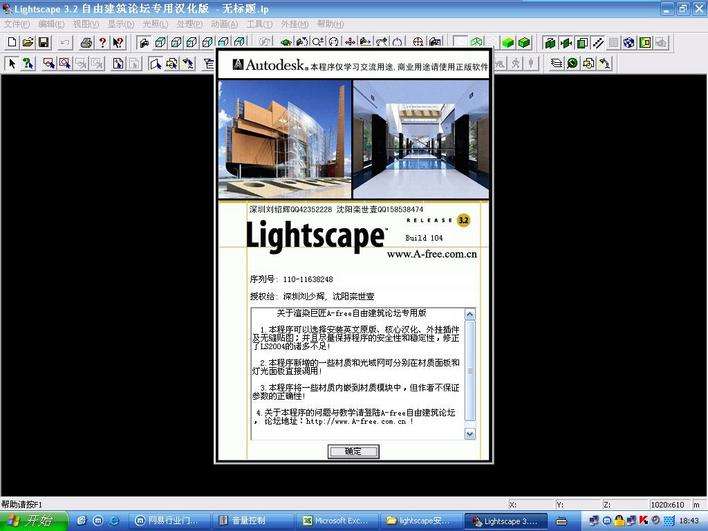This screenshot has width=708, height=531.
Task: Open the 帮助(H) menu
Action: tap(330, 23)
